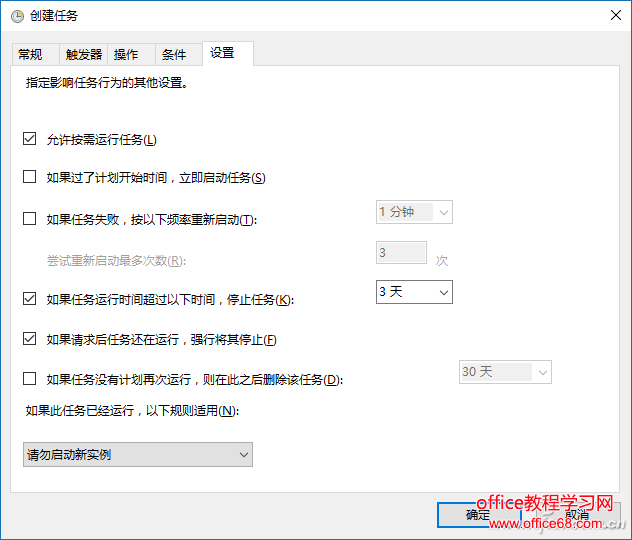Viewport: 632px width, 540px height.
Task: Close the 创建任务 dialog
Action: 615,15
